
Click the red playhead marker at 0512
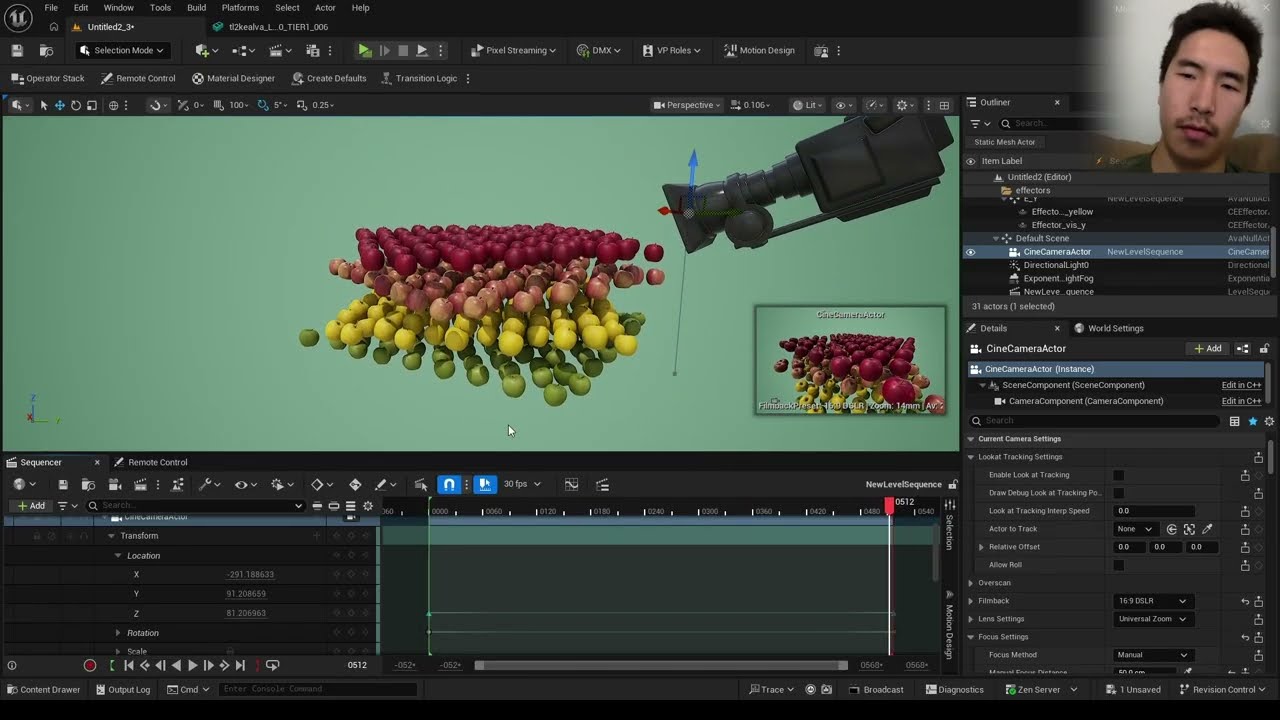pyautogui.click(x=889, y=506)
